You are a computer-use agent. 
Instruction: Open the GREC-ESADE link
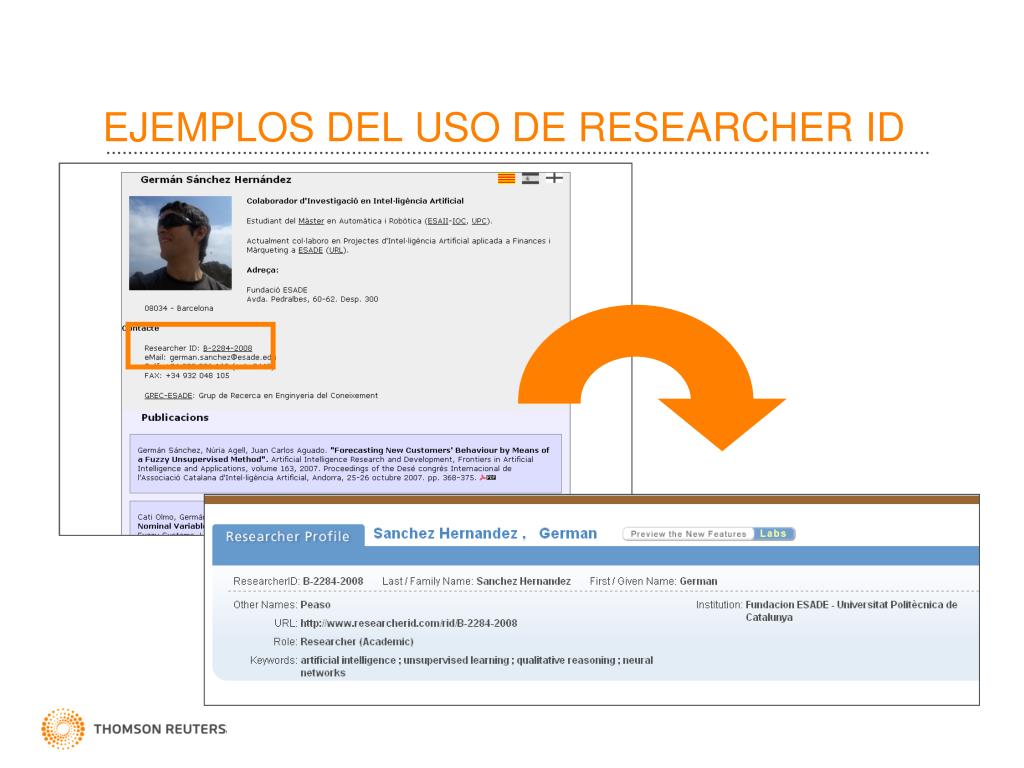tap(168, 395)
